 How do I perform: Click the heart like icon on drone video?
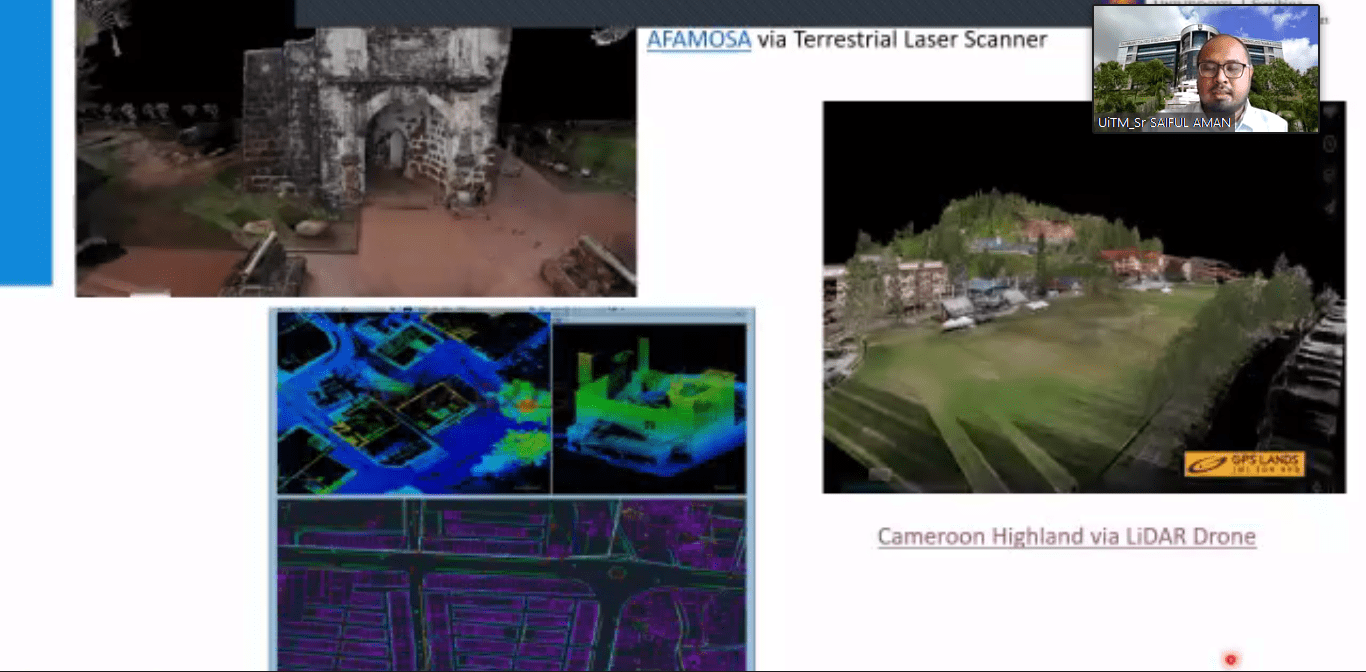1331,112
